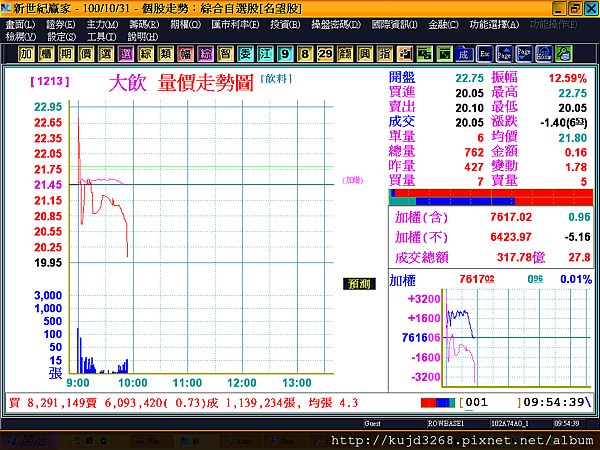Screen dimensions: 600x450
Task: Click the stock code label [1213]
Action: point(50,81)
